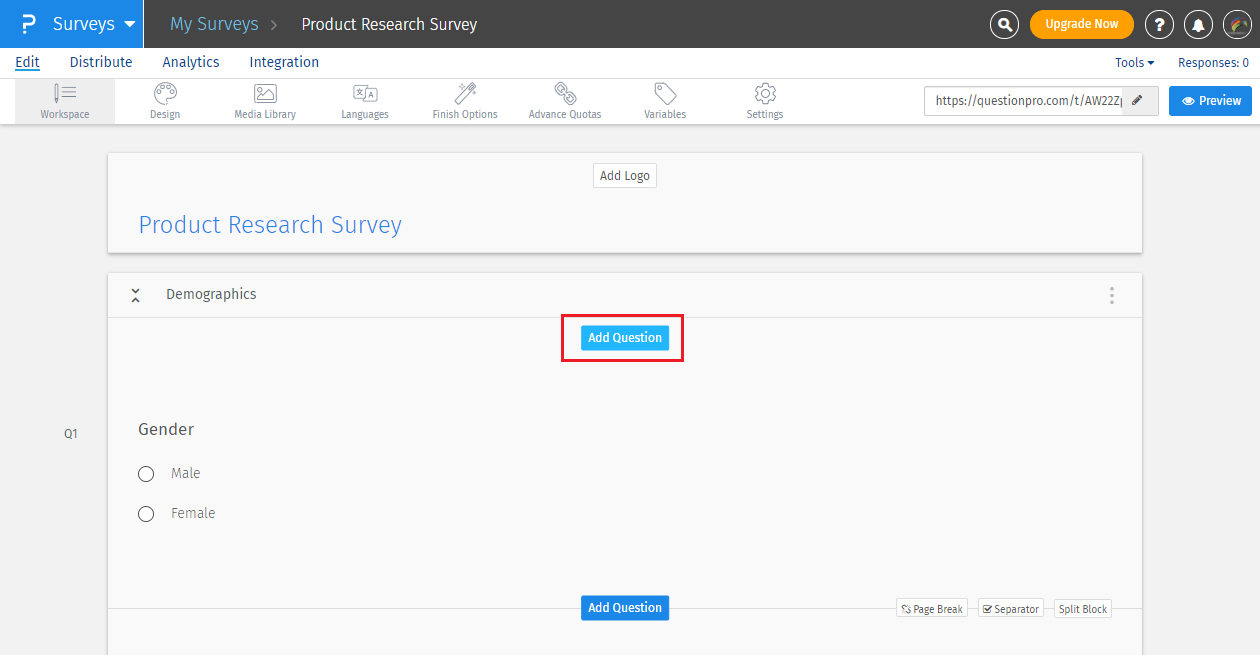The width and height of the screenshot is (1260, 655).
Task: Switch to the Distribute tab
Action: click(100, 62)
